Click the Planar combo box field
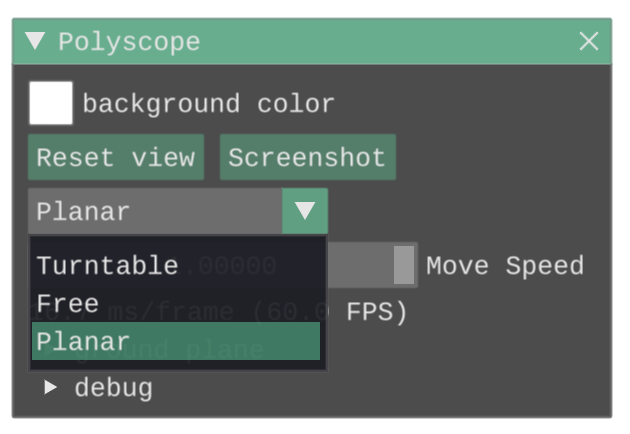The image size is (630, 434). [x=155, y=211]
